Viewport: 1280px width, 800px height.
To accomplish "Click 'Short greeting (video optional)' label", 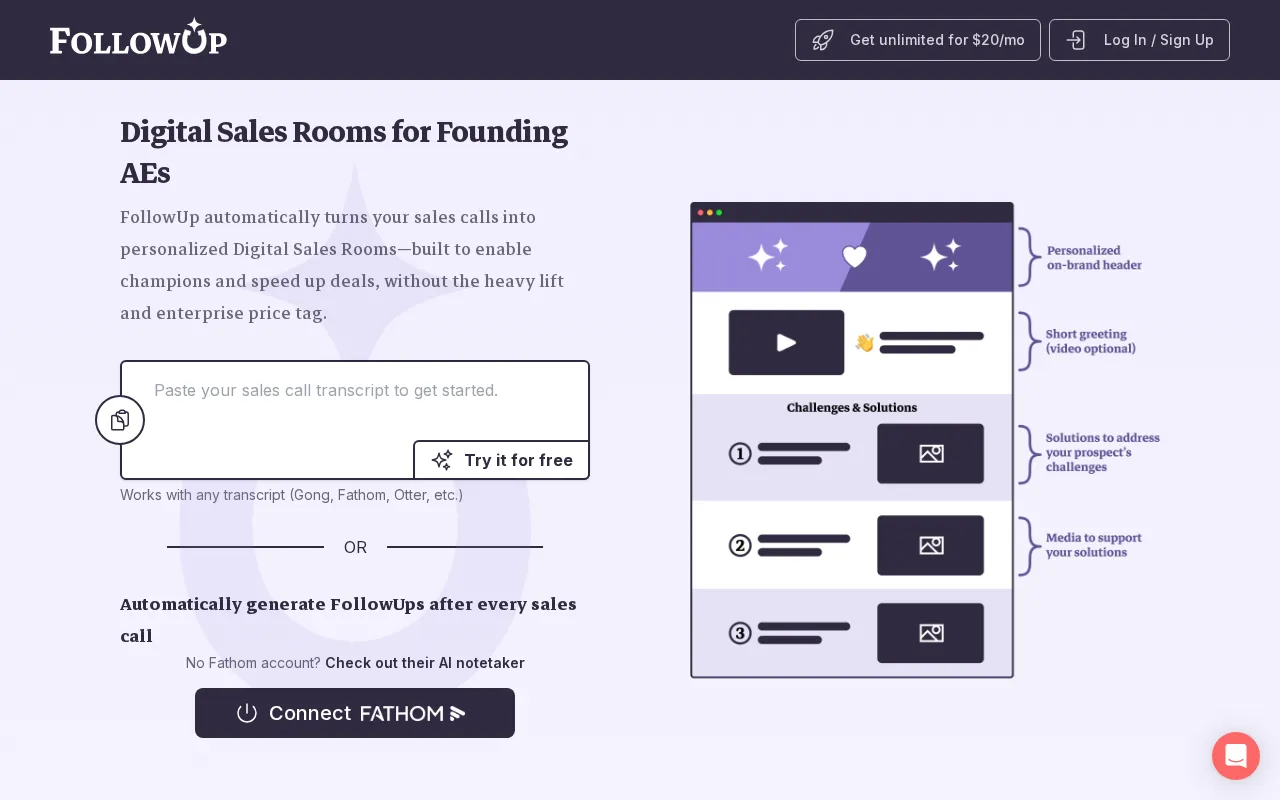I will point(1090,341).
